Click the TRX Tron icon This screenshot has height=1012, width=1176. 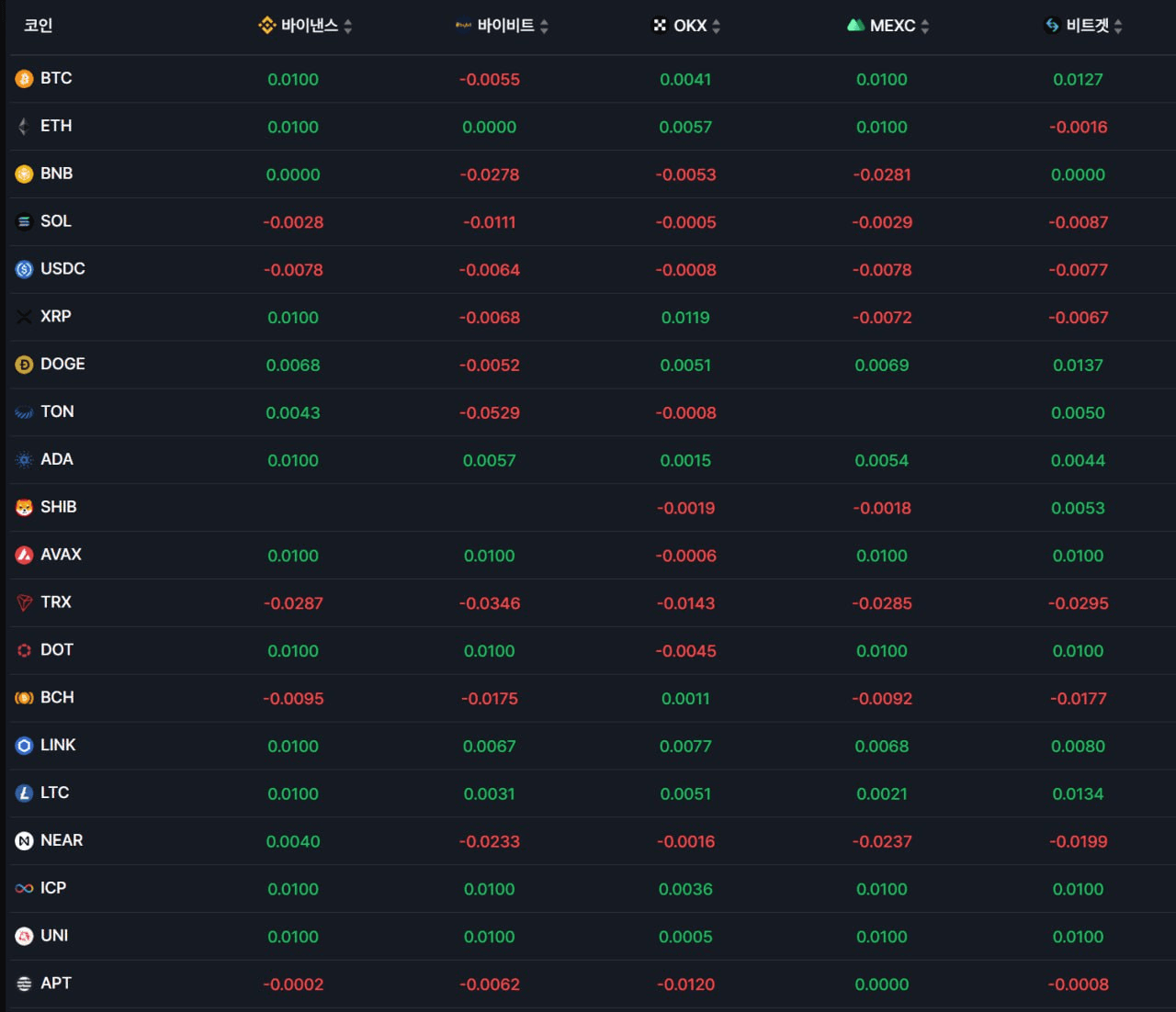[x=24, y=603]
